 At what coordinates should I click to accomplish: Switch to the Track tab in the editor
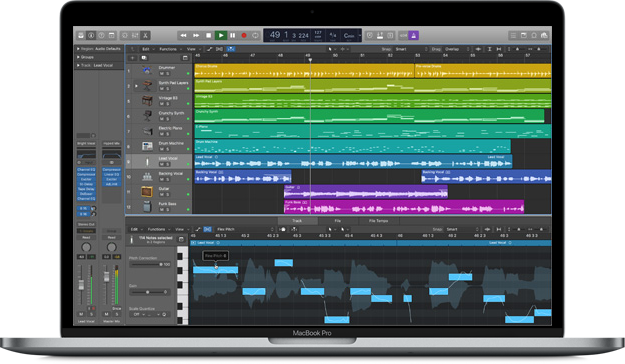pos(297,220)
